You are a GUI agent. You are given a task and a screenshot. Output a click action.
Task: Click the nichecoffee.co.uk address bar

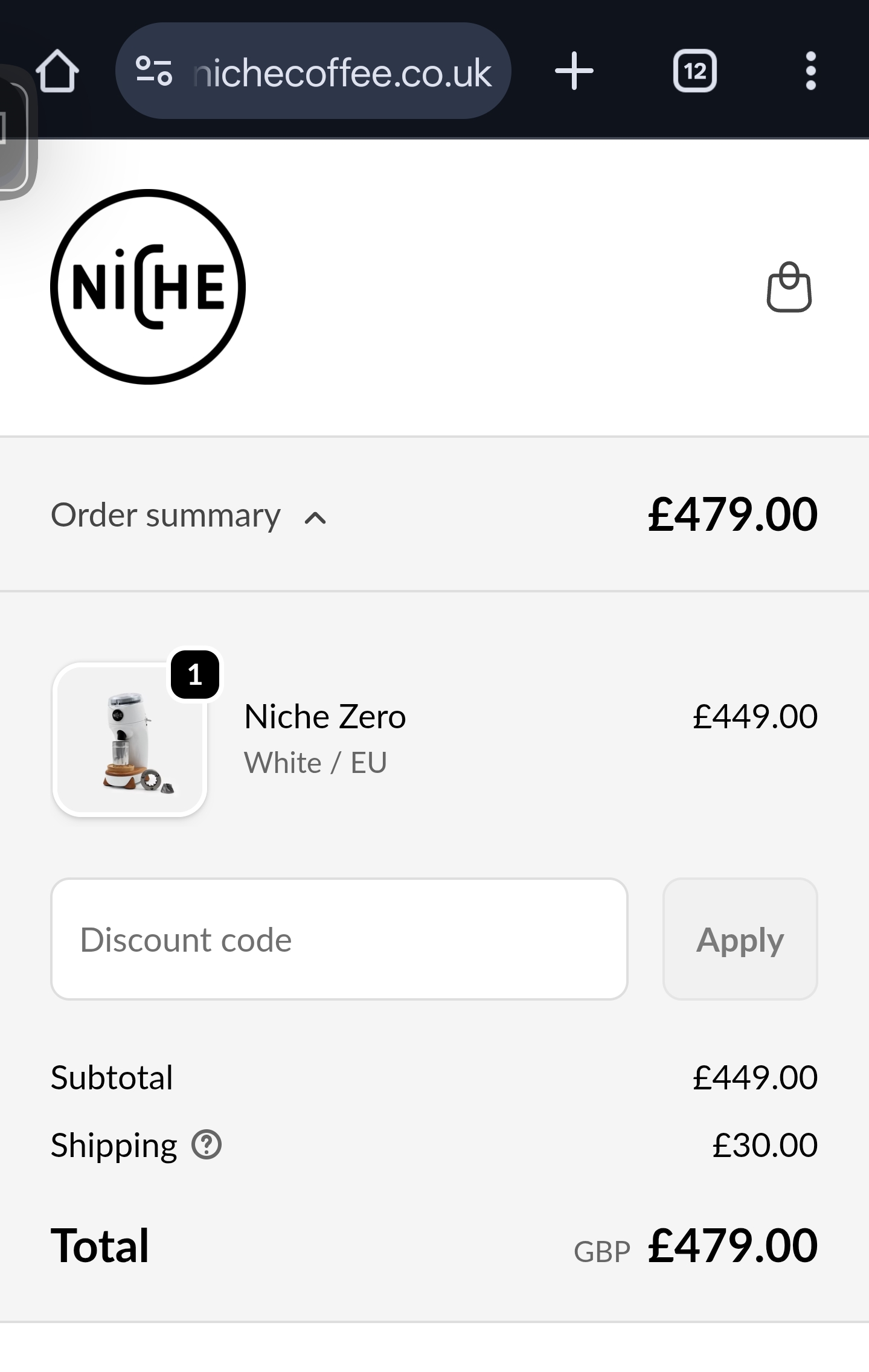pyautogui.click(x=342, y=72)
